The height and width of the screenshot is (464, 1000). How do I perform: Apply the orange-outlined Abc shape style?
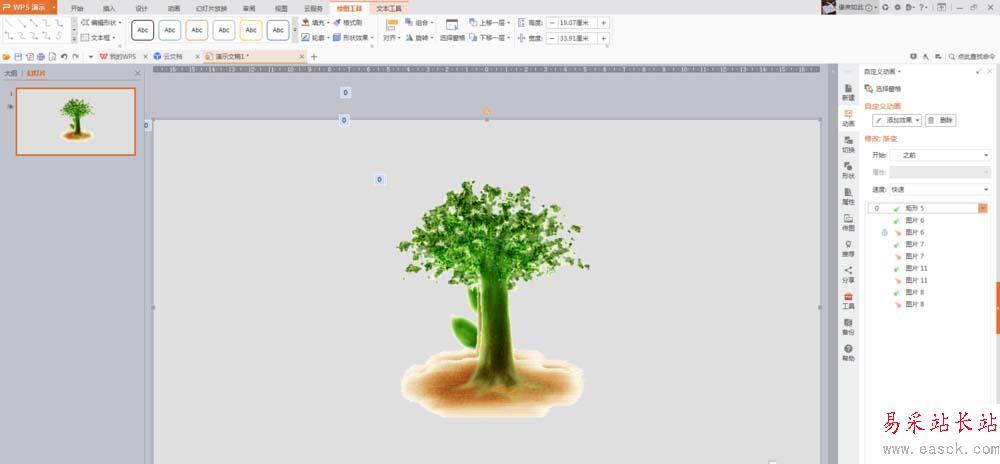197,30
